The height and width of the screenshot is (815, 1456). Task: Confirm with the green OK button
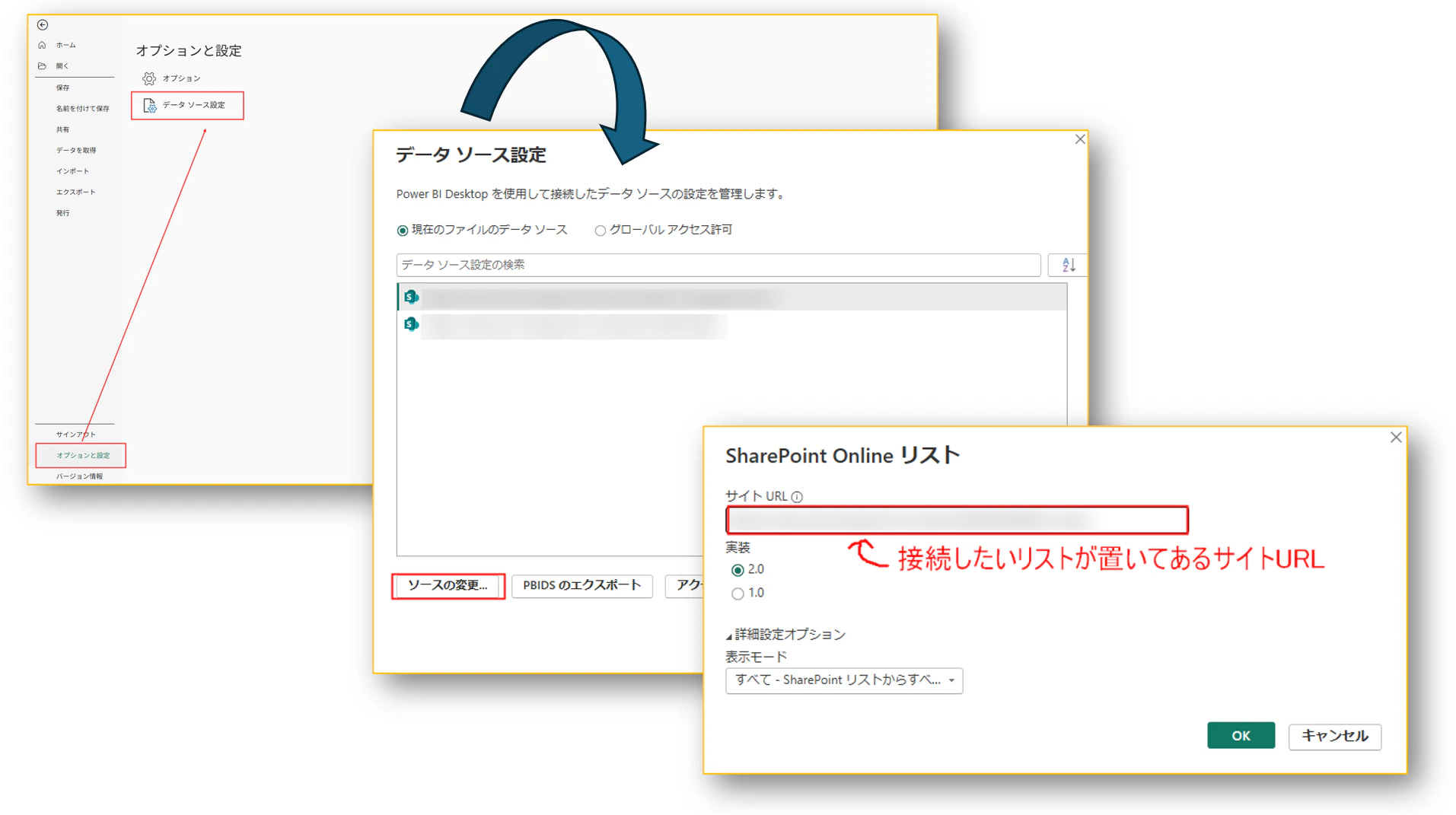(x=1241, y=736)
